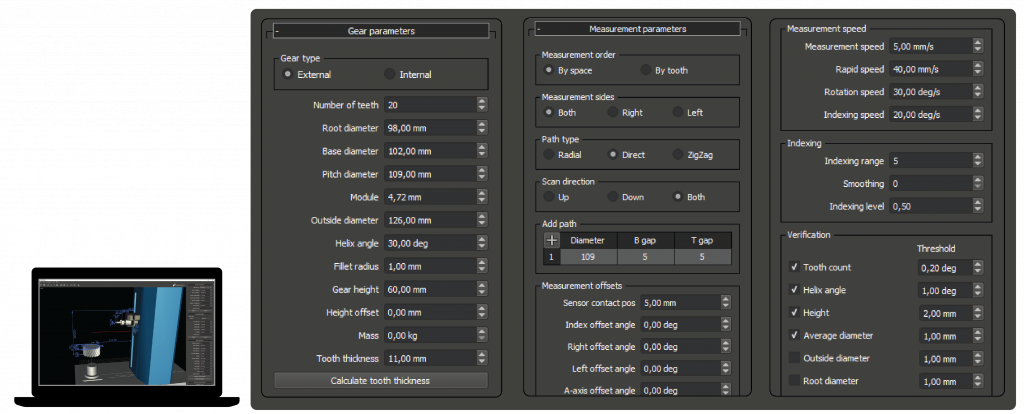The image size is (1024, 414).
Task: Enable Outside diameter verification
Action: click(794, 358)
